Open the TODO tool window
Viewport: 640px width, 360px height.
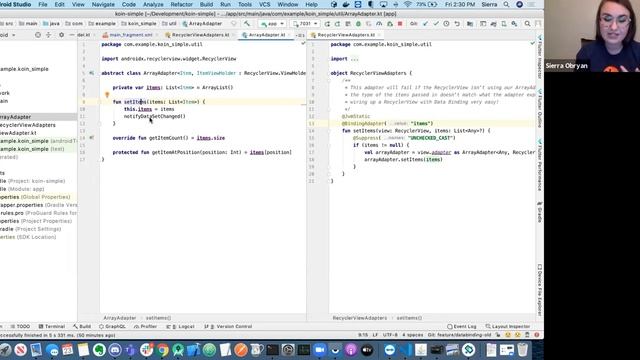(x=20, y=327)
